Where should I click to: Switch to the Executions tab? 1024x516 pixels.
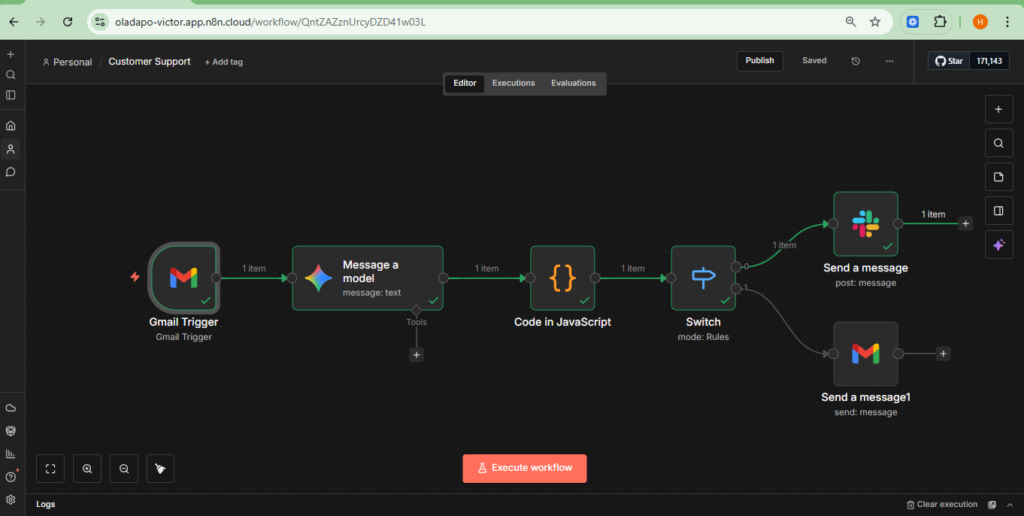coord(513,83)
